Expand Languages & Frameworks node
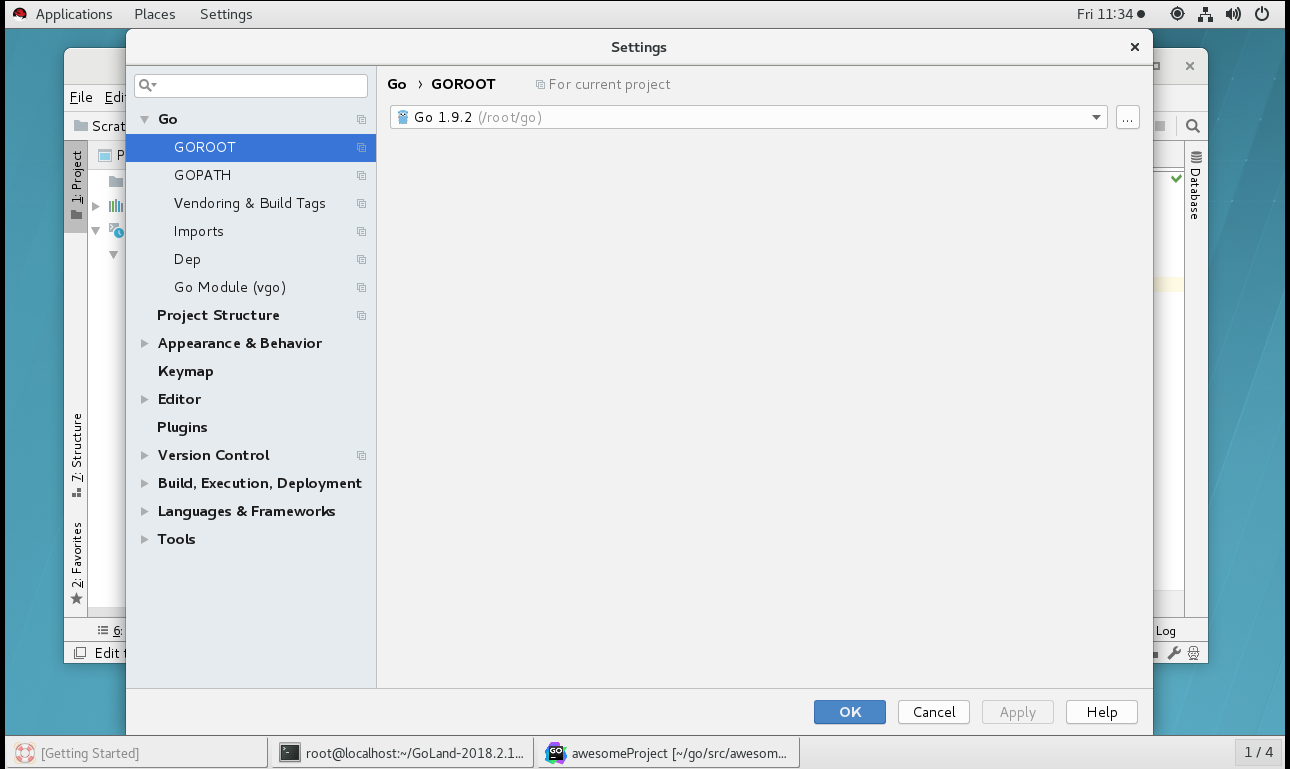This screenshot has height=769, width=1290. coord(145,511)
